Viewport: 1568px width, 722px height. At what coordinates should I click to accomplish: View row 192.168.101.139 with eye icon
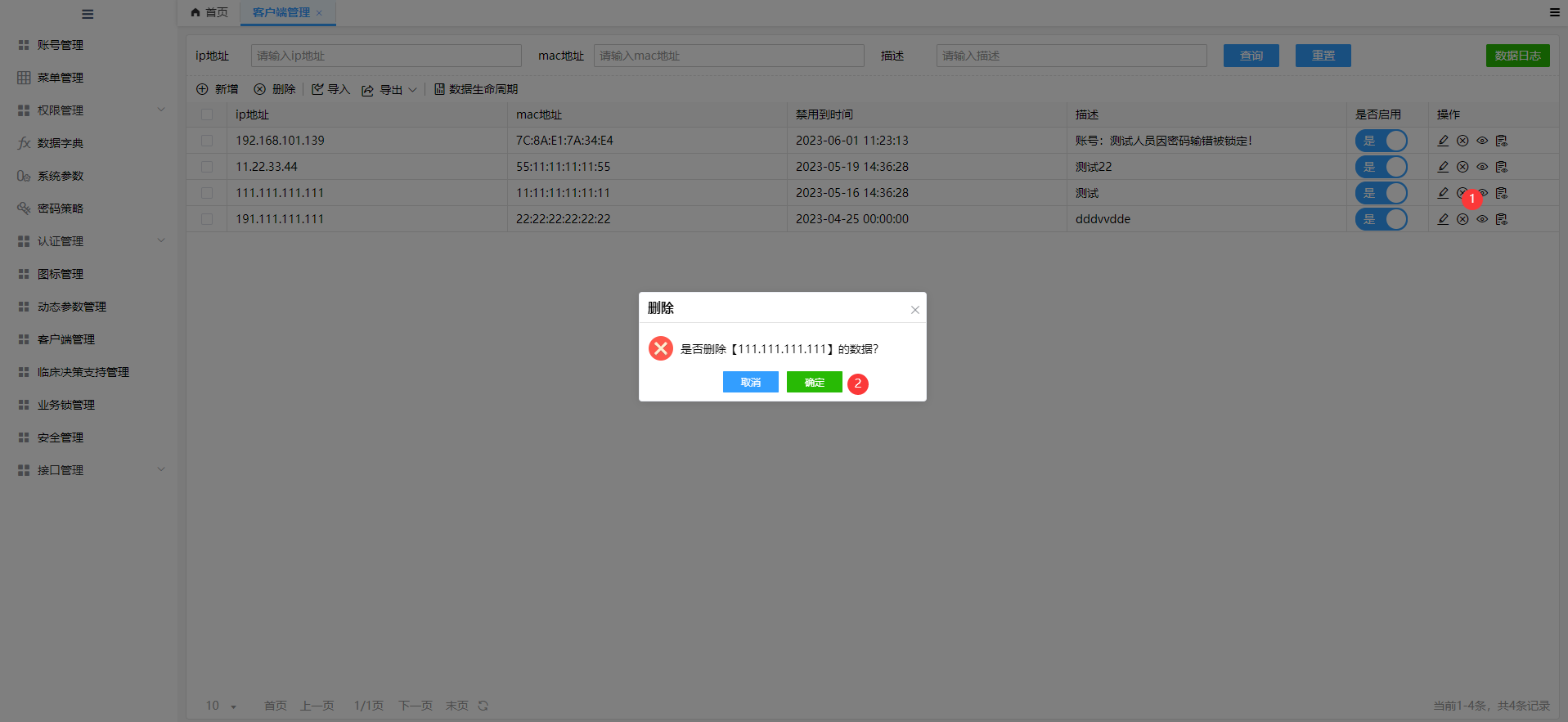(x=1482, y=141)
